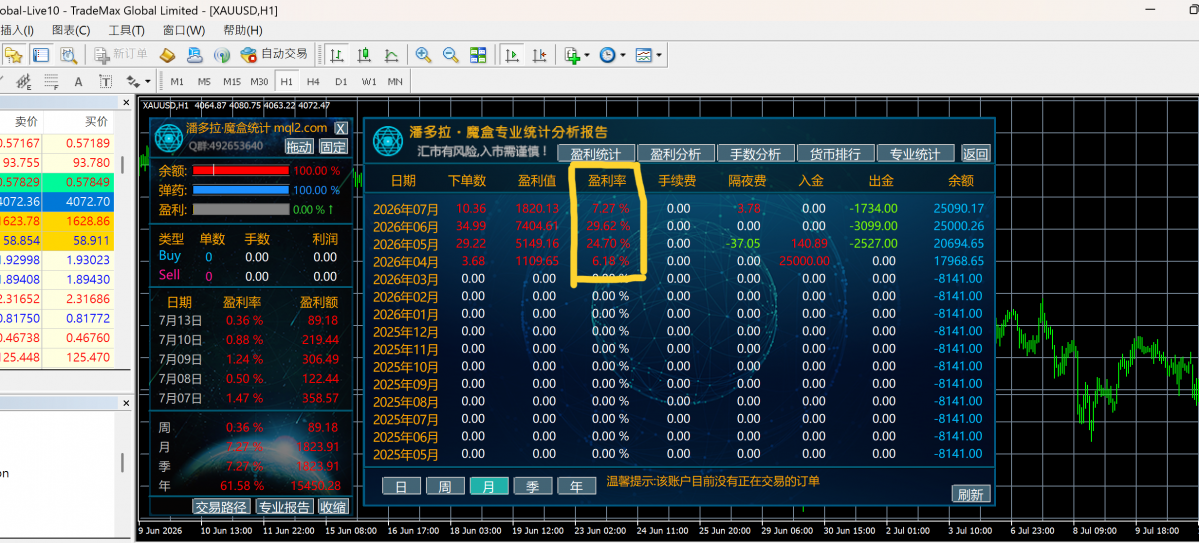The width and height of the screenshot is (1199, 543).
Task: Select the Fibonacci retracement tool
Action: coord(50,81)
